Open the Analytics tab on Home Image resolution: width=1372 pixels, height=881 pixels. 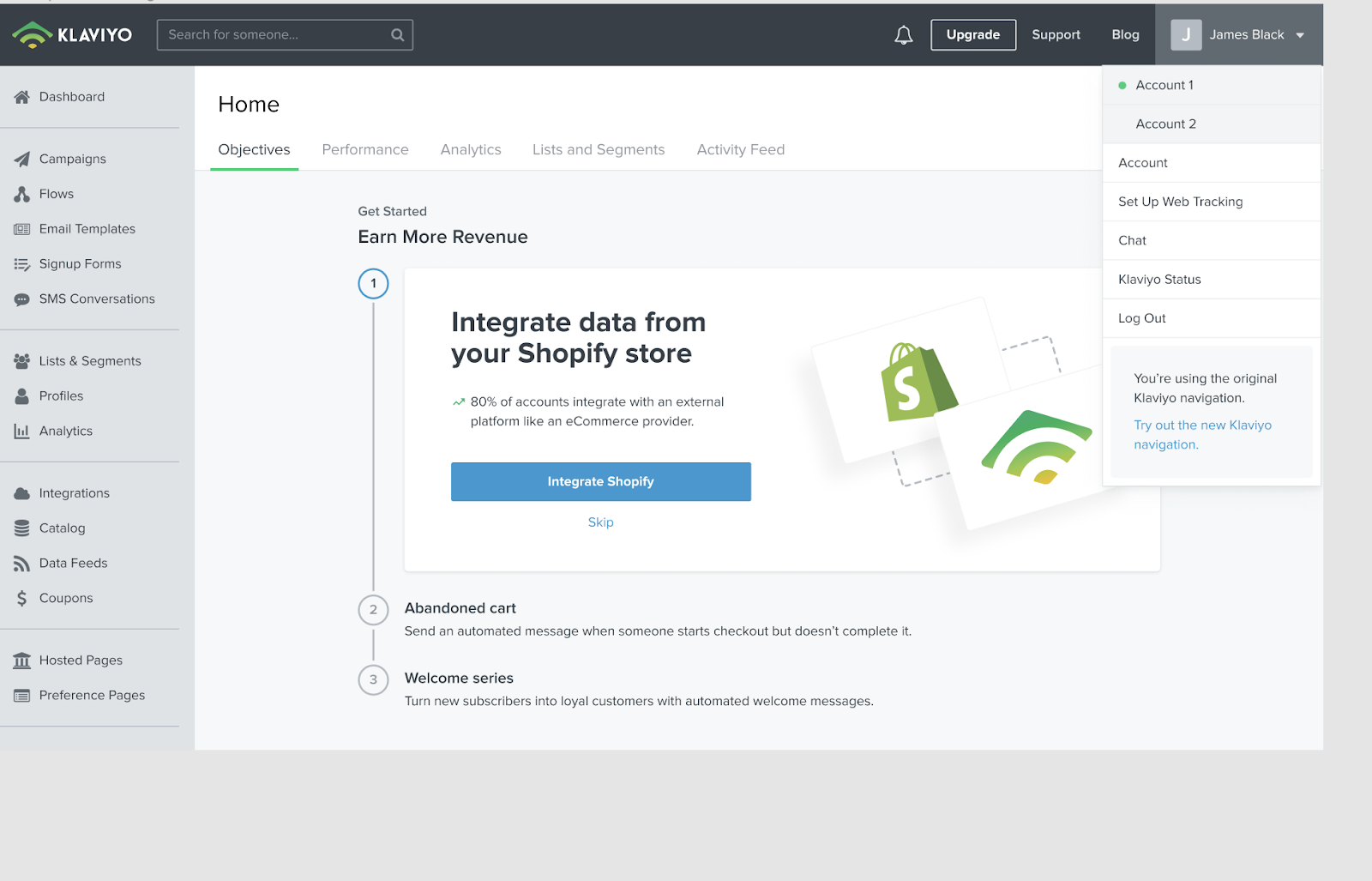tap(471, 149)
